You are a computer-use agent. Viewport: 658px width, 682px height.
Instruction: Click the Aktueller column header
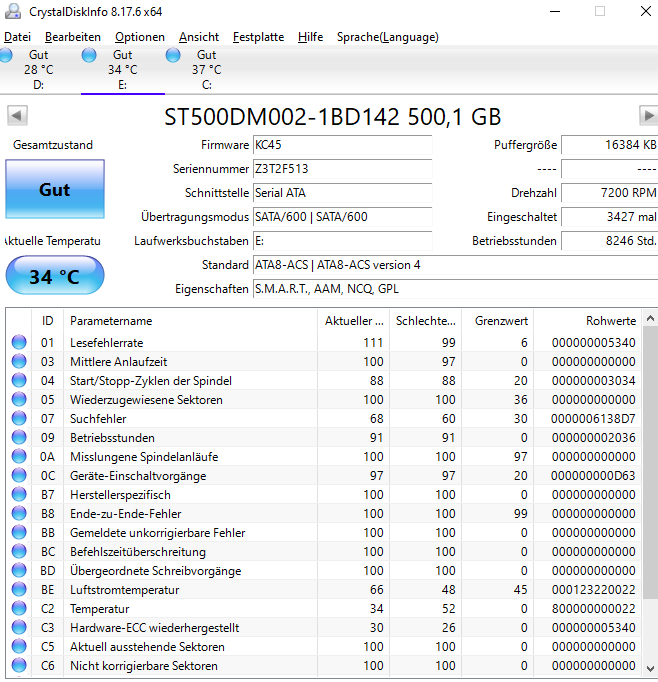point(354,321)
